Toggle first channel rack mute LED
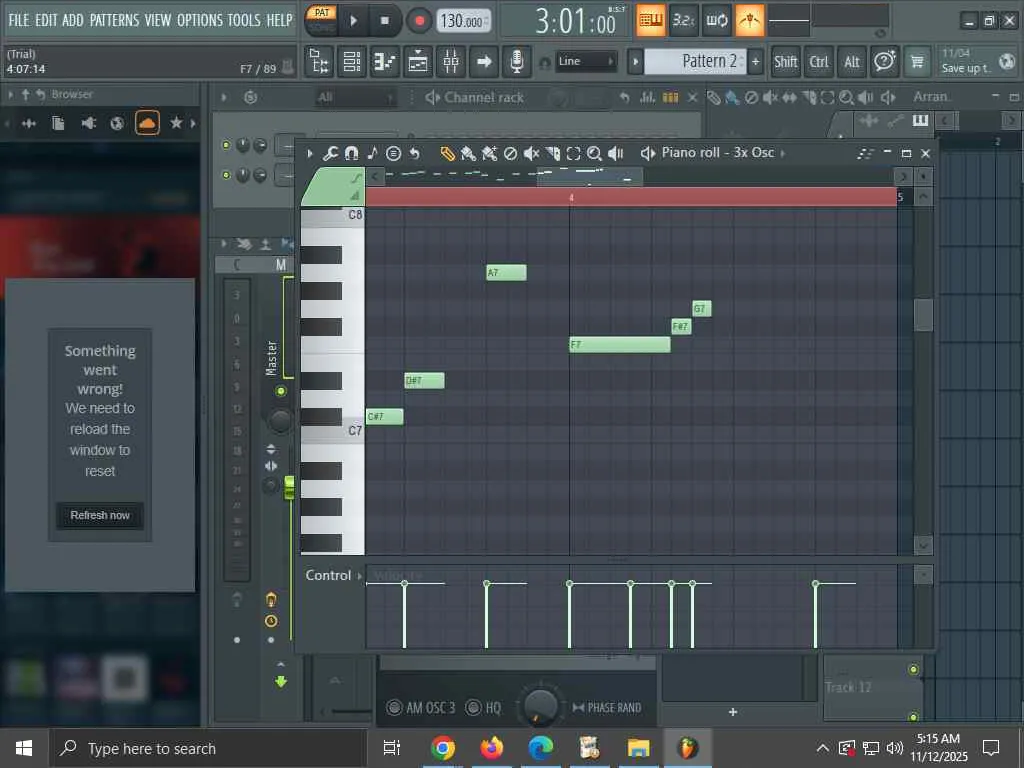This screenshot has width=1024, height=768. pos(226,145)
